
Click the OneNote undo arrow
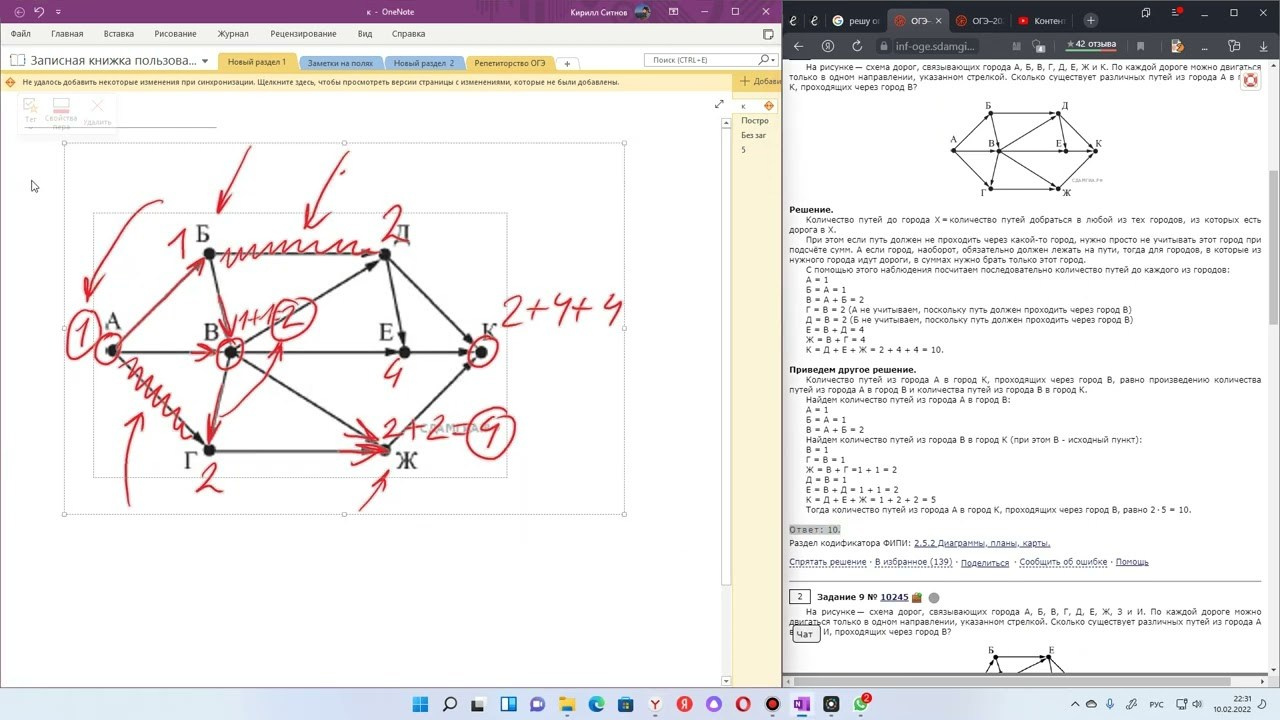pos(39,12)
